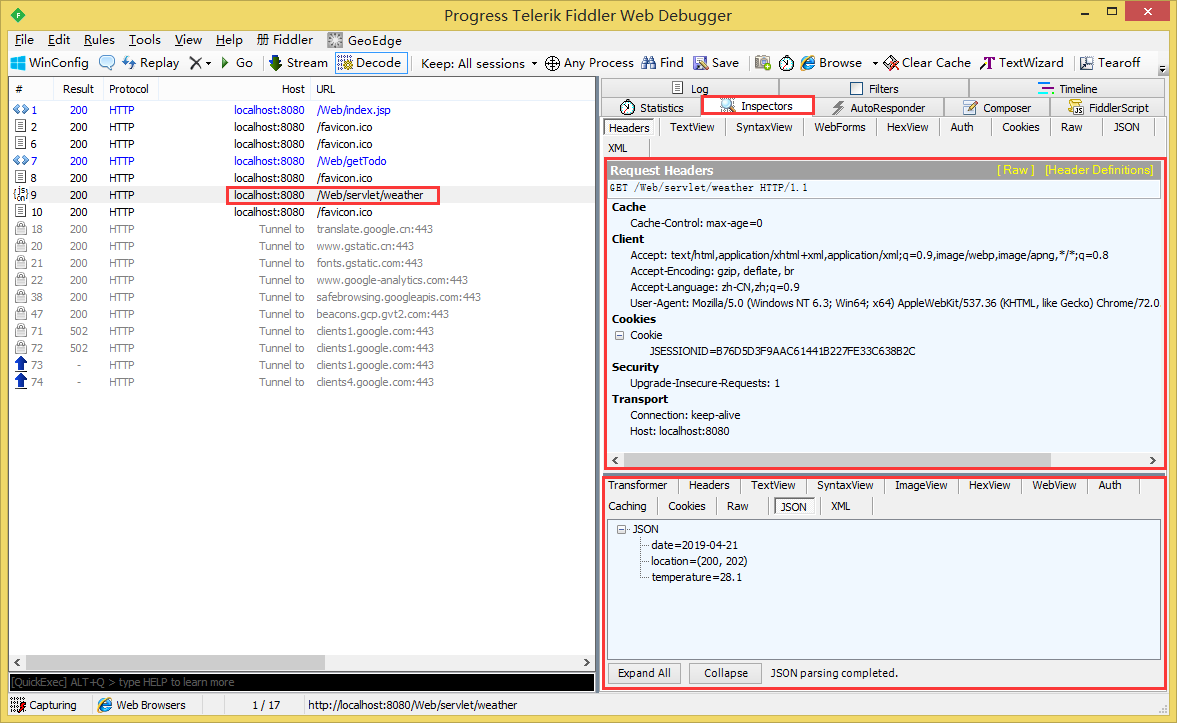1177x723 pixels.
Task: Select the safebrowsing.googleapis.com:443 session
Action: 302,297
